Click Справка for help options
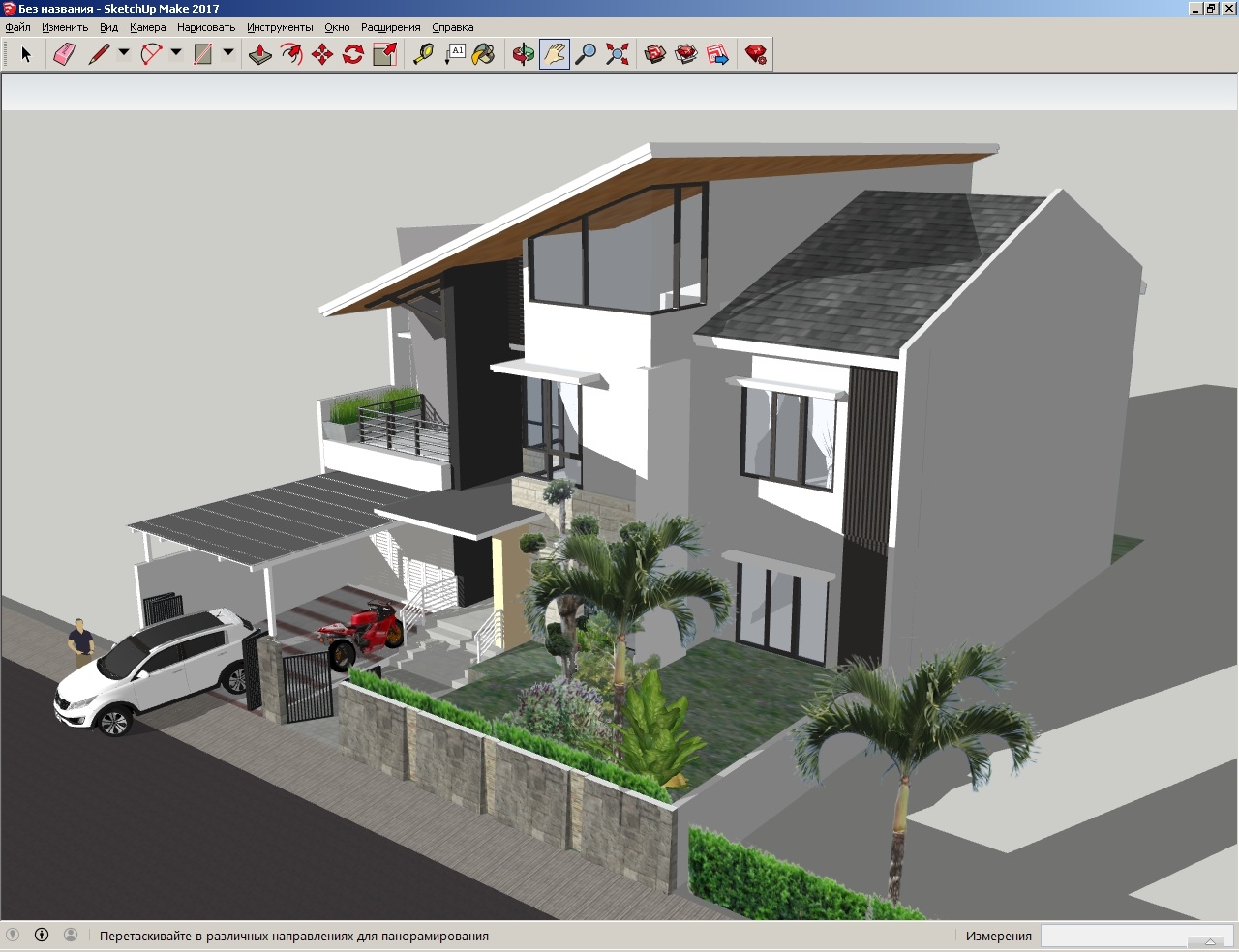Image resolution: width=1239 pixels, height=952 pixels. click(x=451, y=27)
